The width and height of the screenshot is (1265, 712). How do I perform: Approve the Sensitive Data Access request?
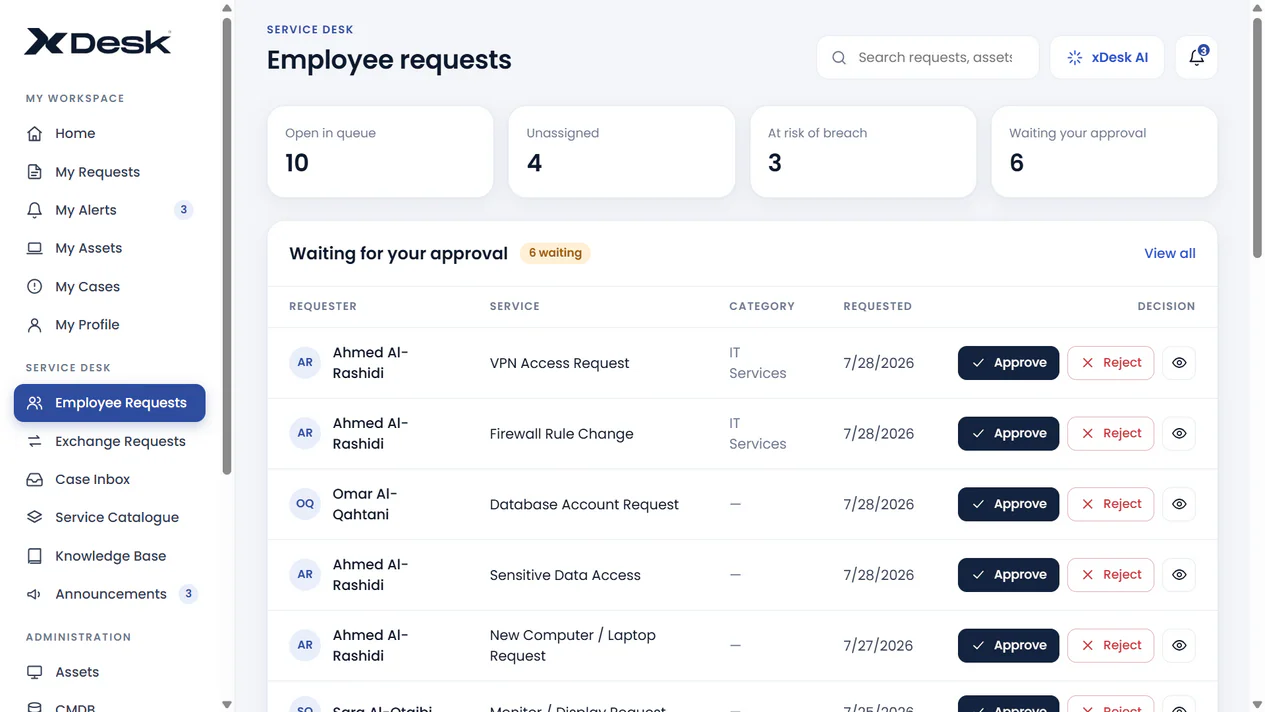1008,575
